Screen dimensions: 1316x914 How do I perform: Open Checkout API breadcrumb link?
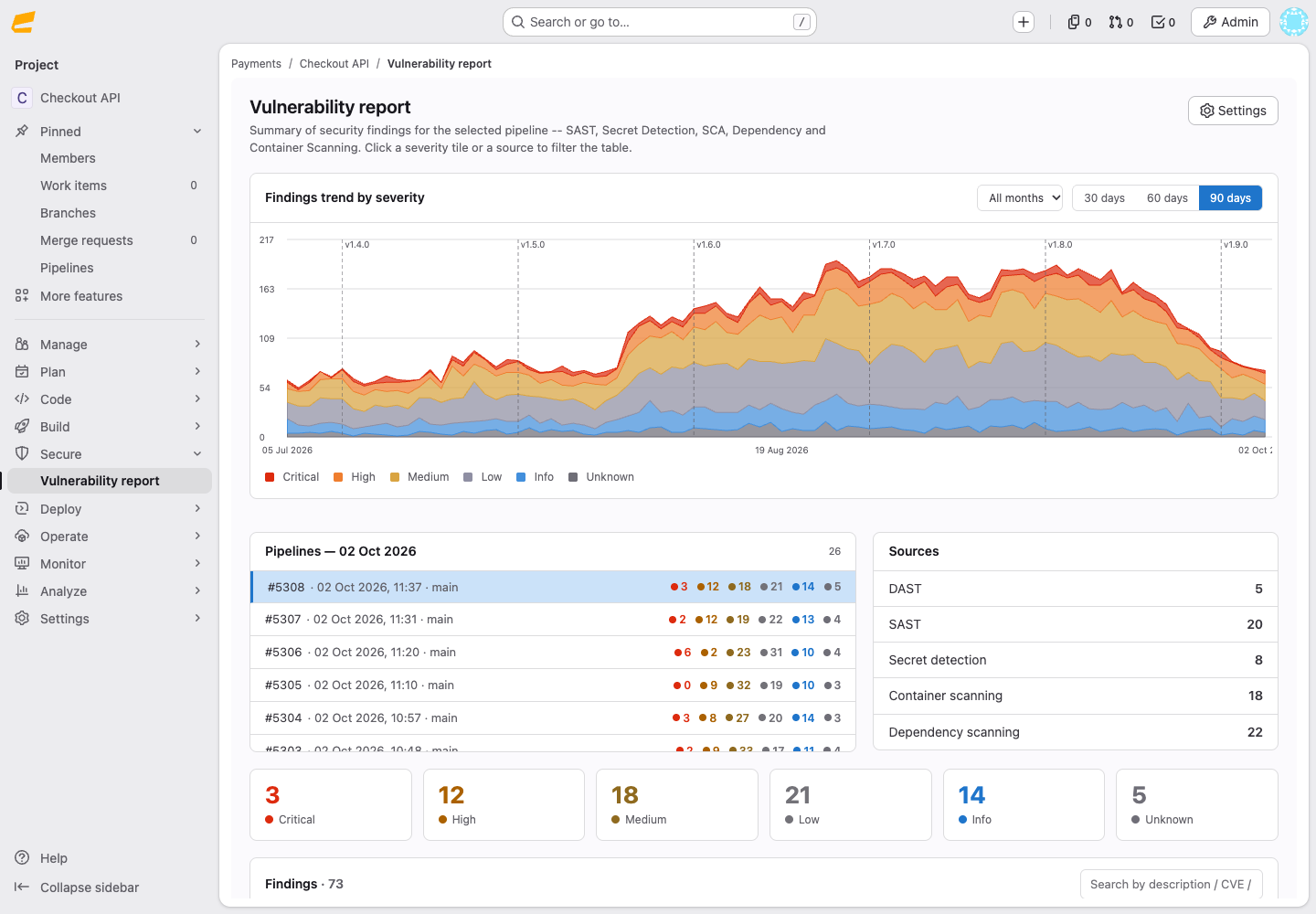tap(334, 64)
